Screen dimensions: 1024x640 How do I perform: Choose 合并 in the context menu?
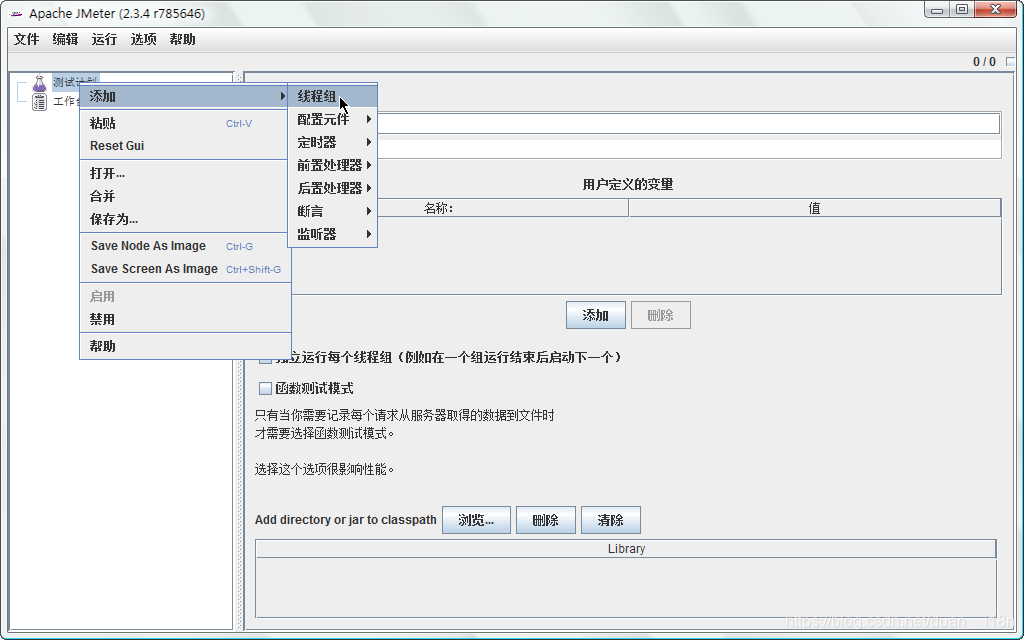click(185, 196)
